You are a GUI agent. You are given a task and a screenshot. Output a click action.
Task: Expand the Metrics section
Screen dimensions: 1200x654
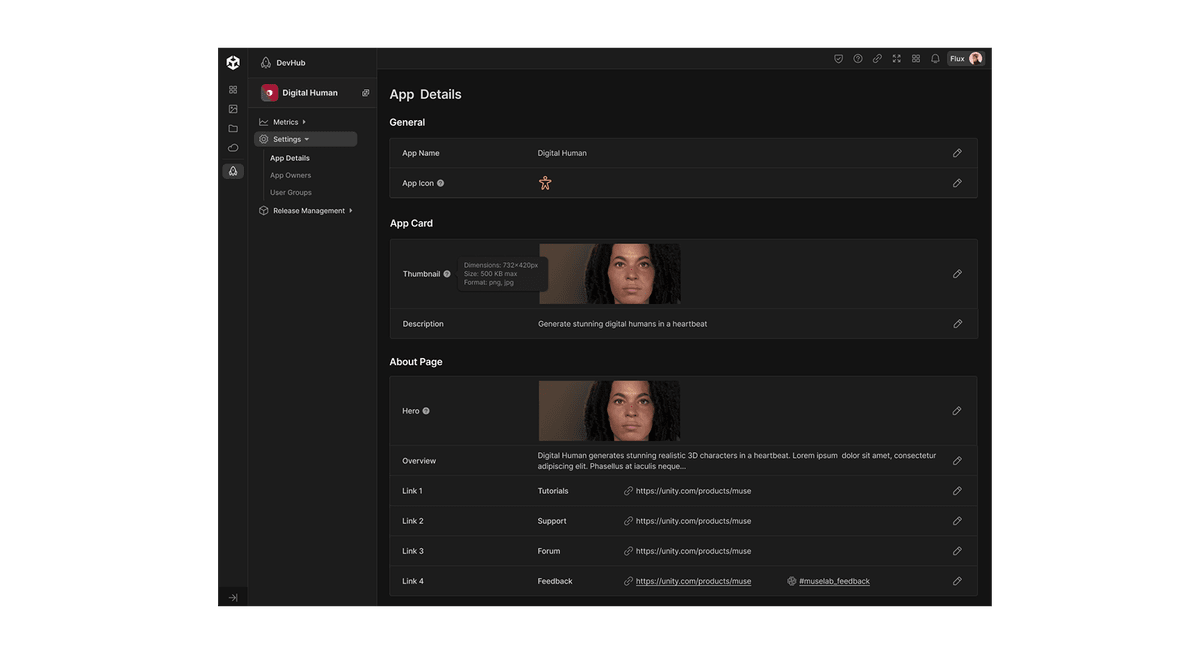coord(284,122)
